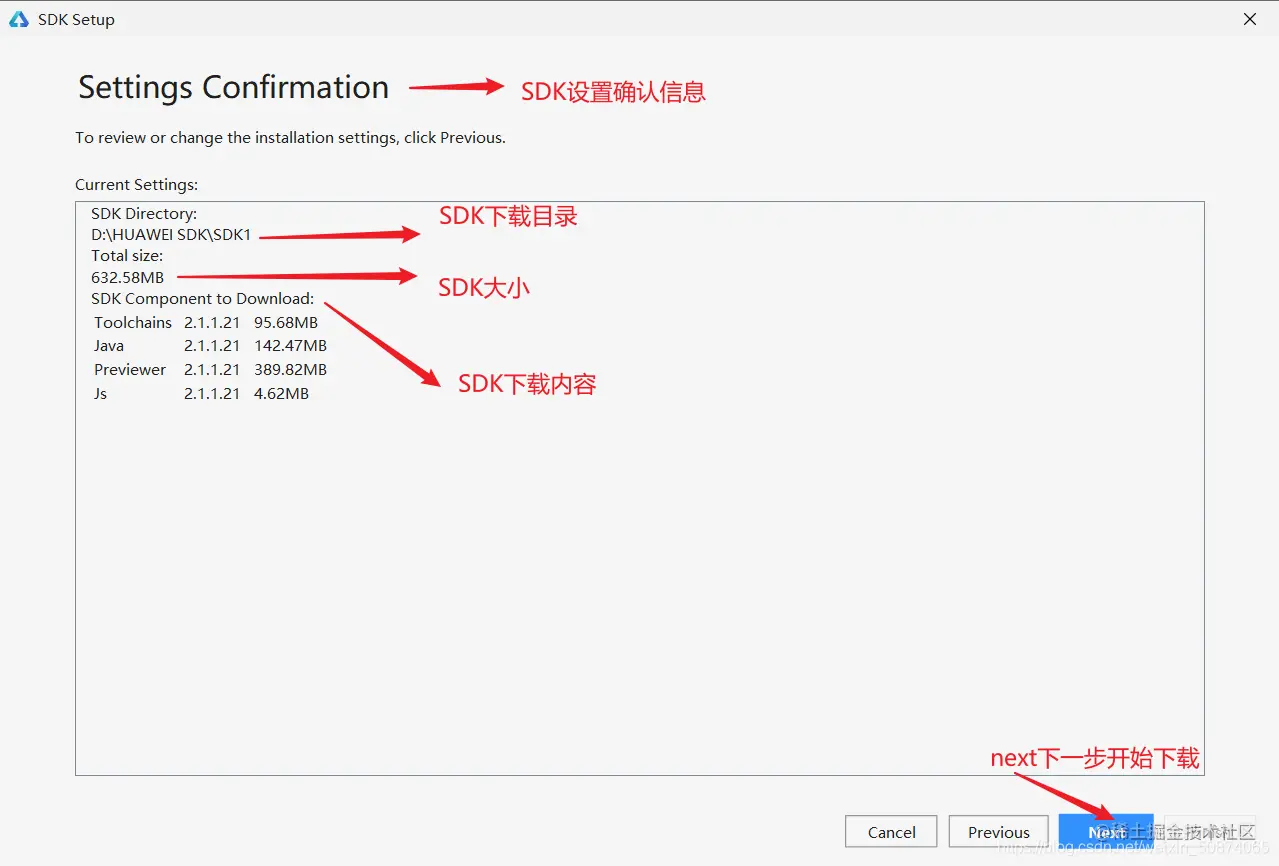
Task: Select the SDK path D:\HUAWEI SDK\SDK1
Action: click(x=171, y=235)
